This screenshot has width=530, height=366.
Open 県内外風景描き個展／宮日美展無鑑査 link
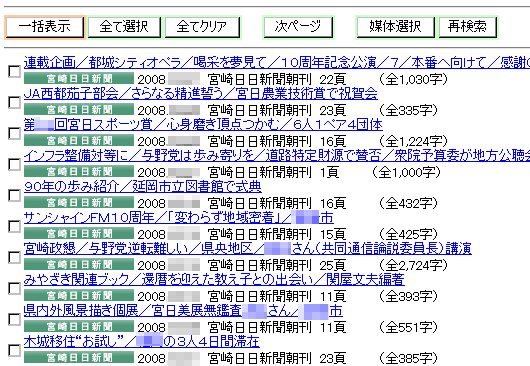184,311
